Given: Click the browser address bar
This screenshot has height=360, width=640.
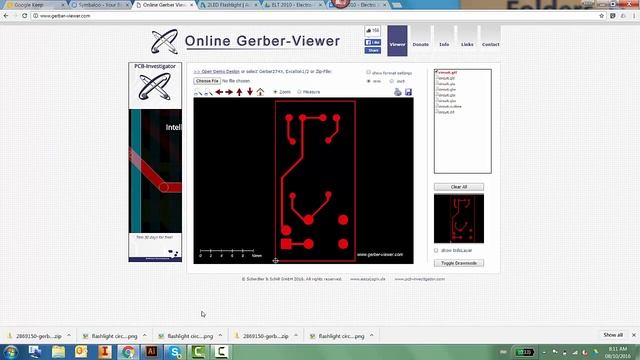Looking at the screenshot, I should pos(314,16).
